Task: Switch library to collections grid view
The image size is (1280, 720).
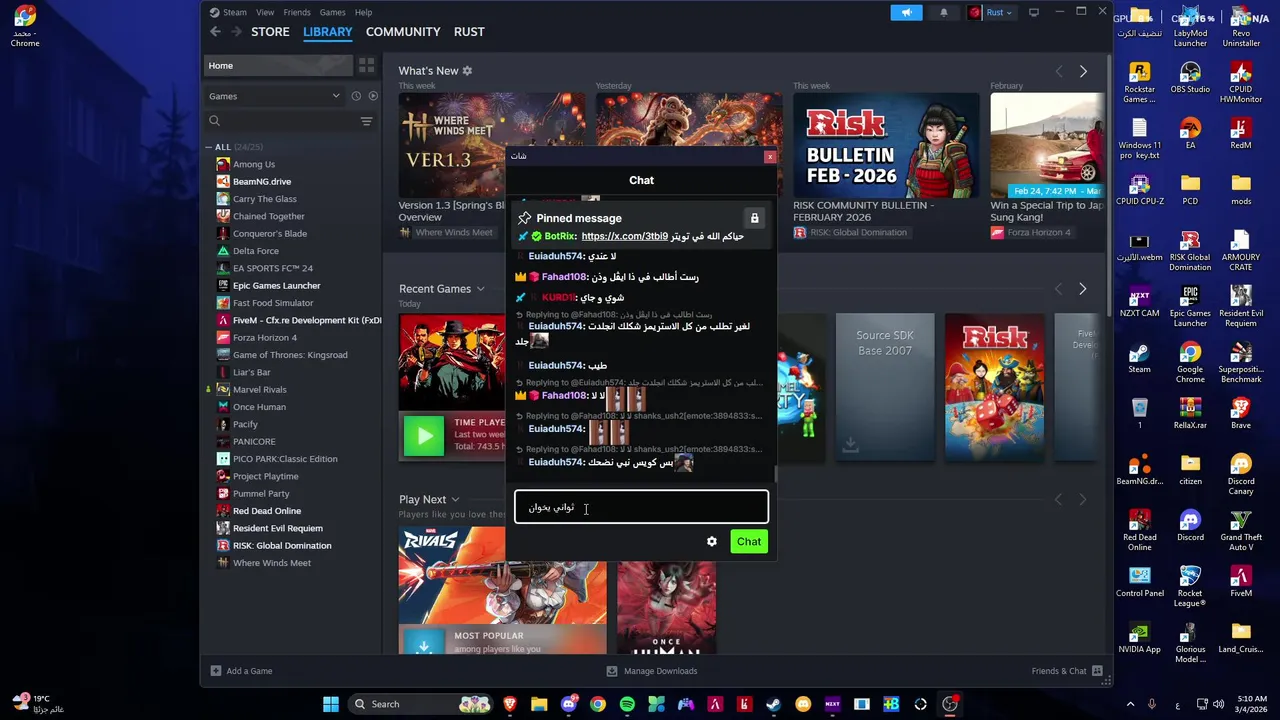Action: coord(367,65)
